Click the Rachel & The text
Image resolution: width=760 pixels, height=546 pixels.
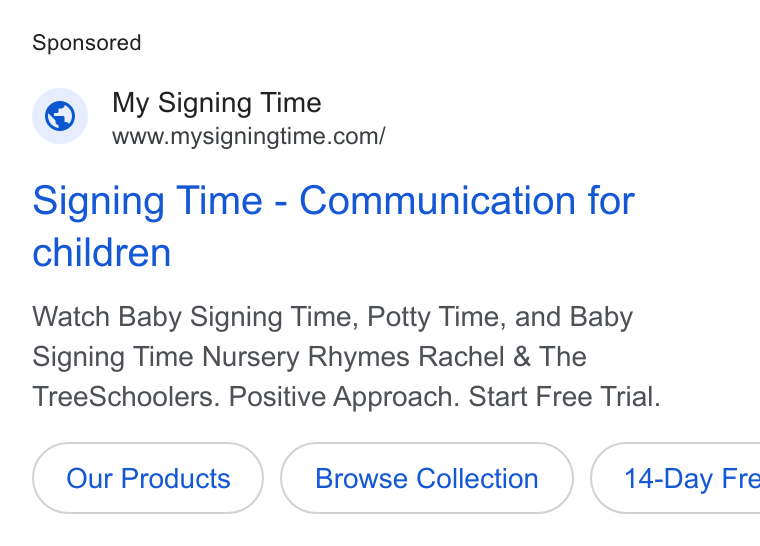pyautogui.click(x=502, y=357)
